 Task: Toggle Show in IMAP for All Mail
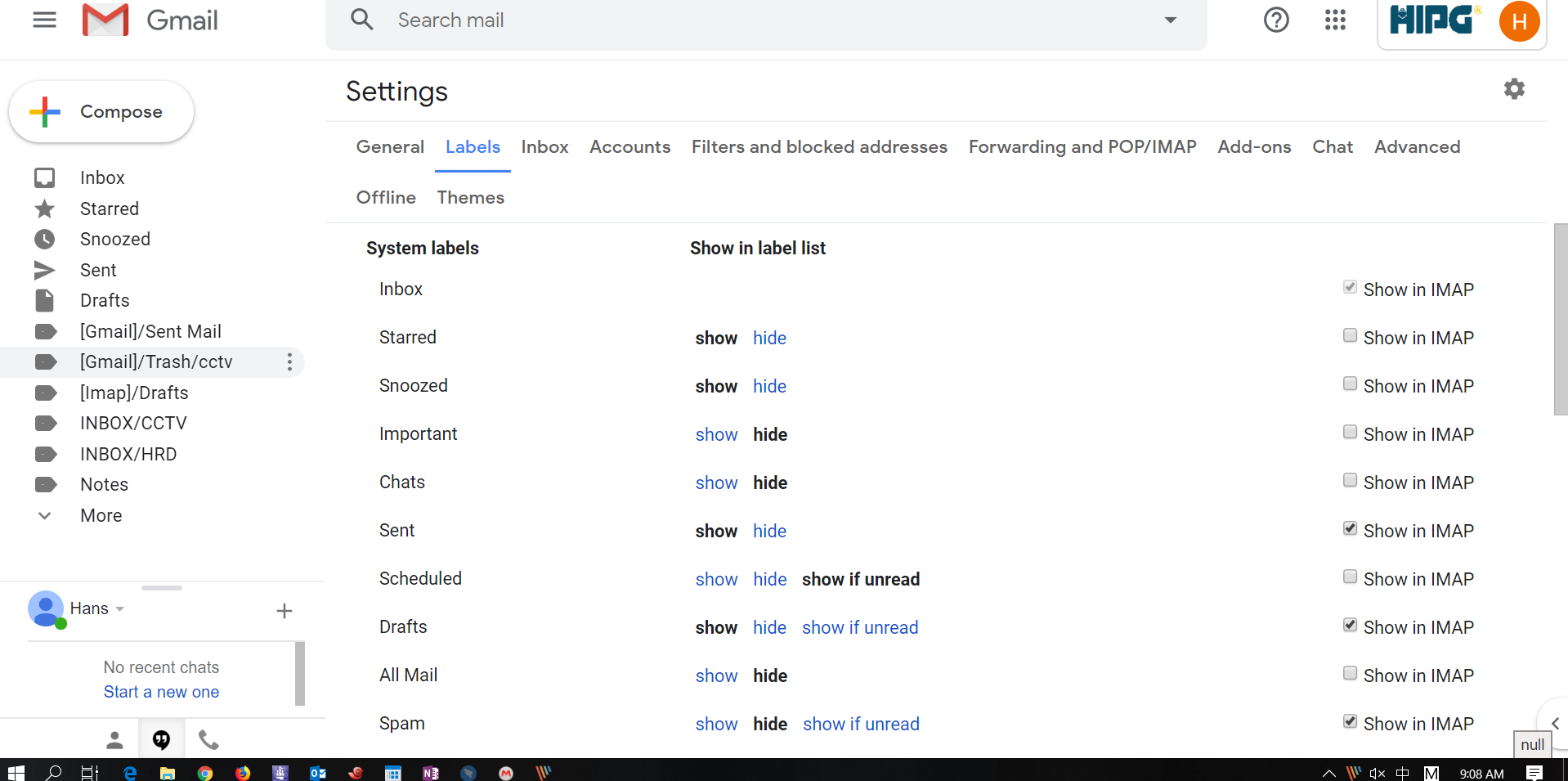pyautogui.click(x=1350, y=674)
